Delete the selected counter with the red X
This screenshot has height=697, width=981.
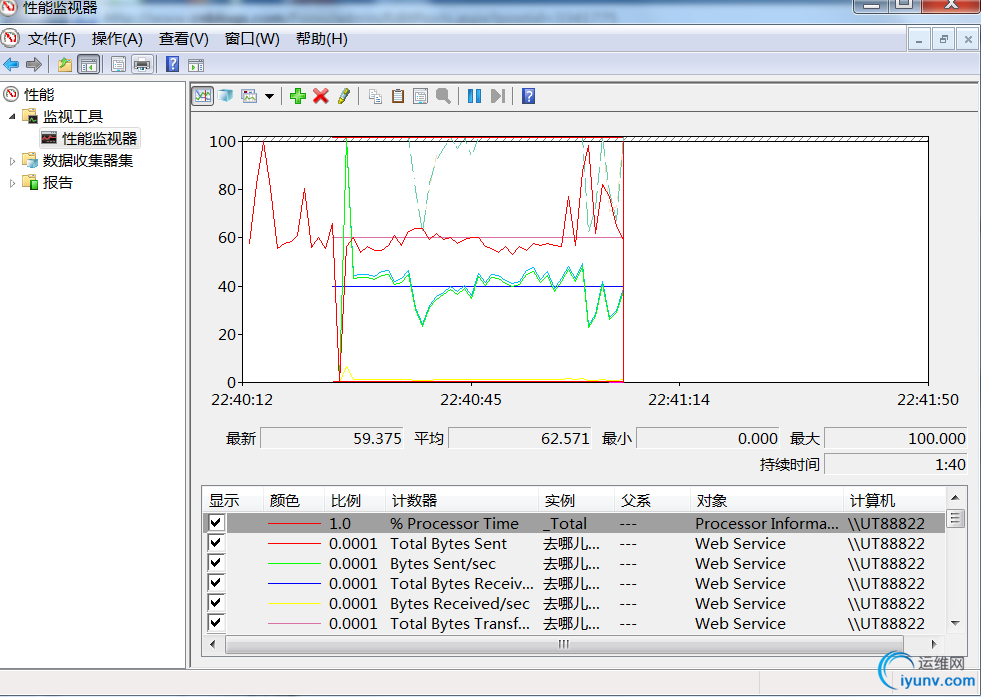[321, 96]
